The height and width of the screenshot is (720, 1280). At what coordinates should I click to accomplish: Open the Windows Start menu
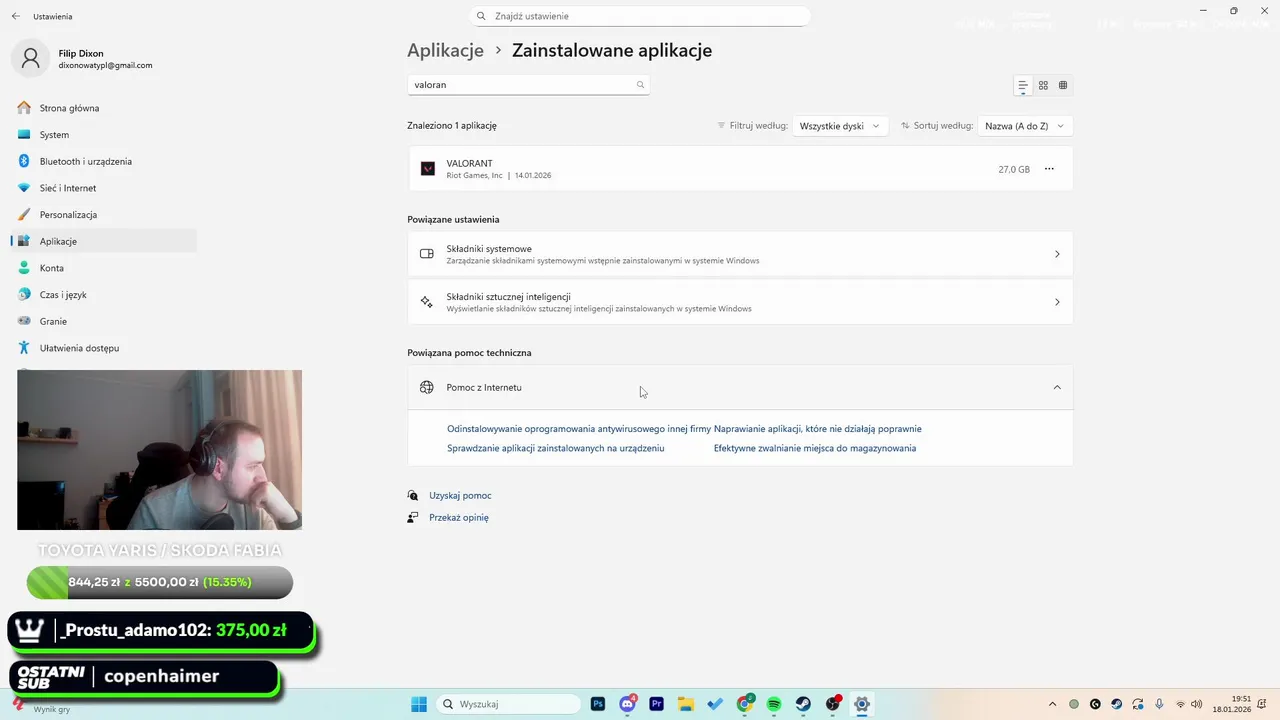tap(419, 704)
